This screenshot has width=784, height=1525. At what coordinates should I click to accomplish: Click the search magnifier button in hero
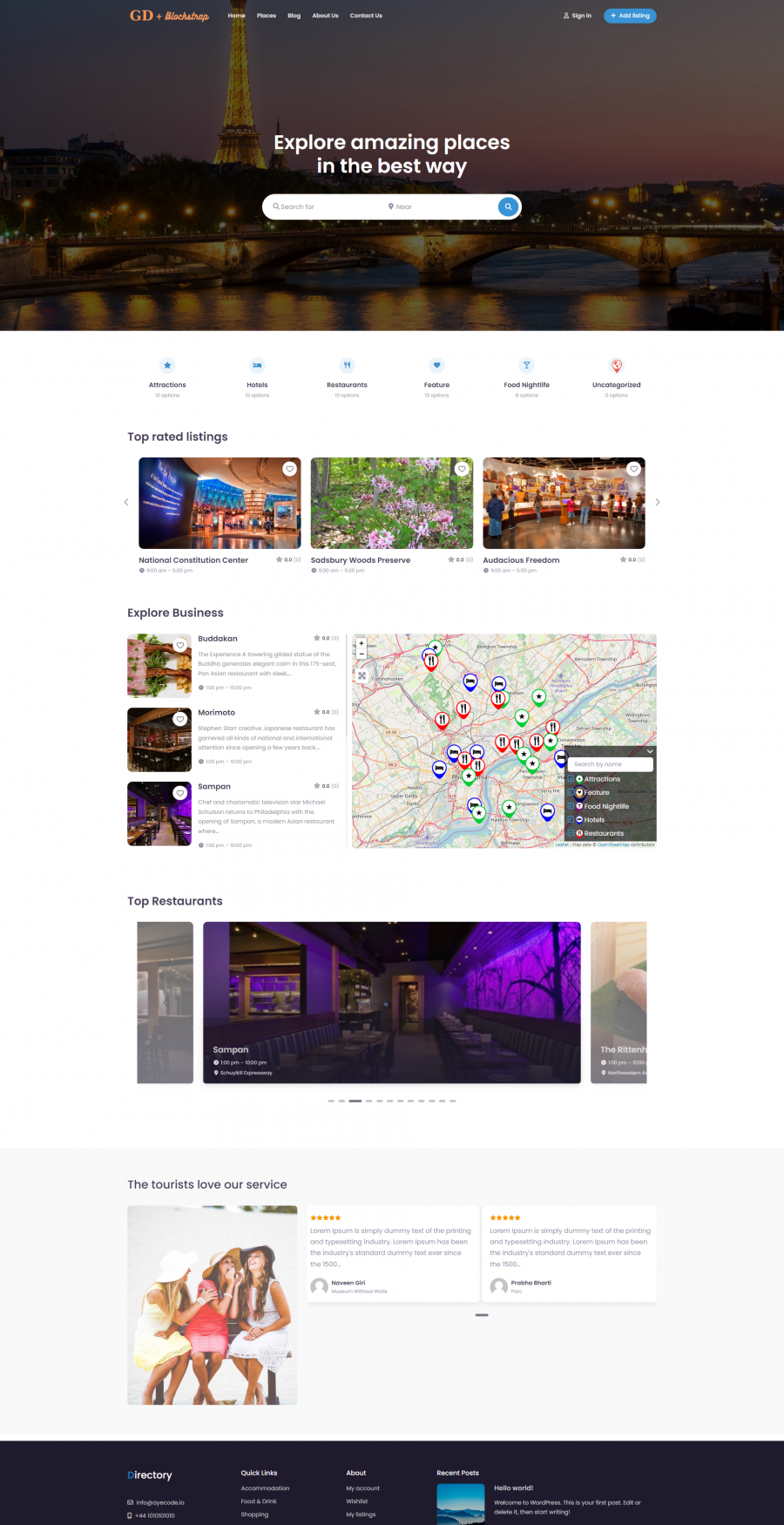point(508,207)
